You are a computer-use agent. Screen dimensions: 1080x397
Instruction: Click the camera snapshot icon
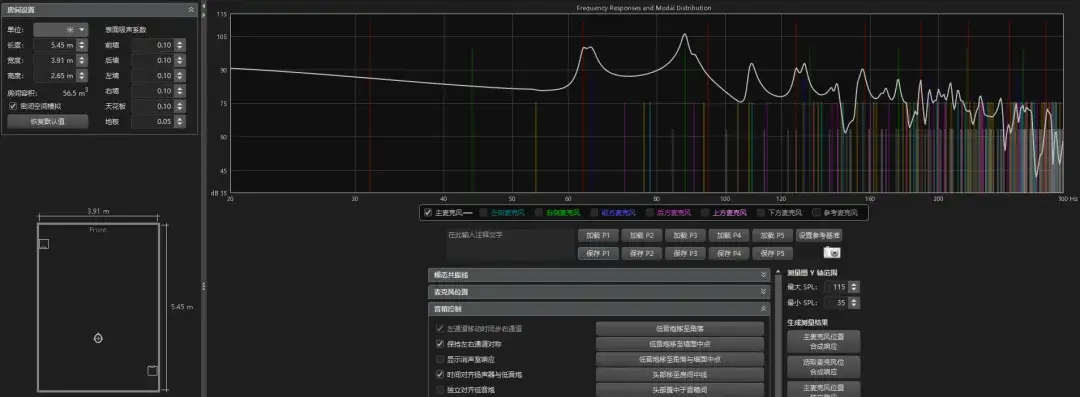tap(831, 253)
